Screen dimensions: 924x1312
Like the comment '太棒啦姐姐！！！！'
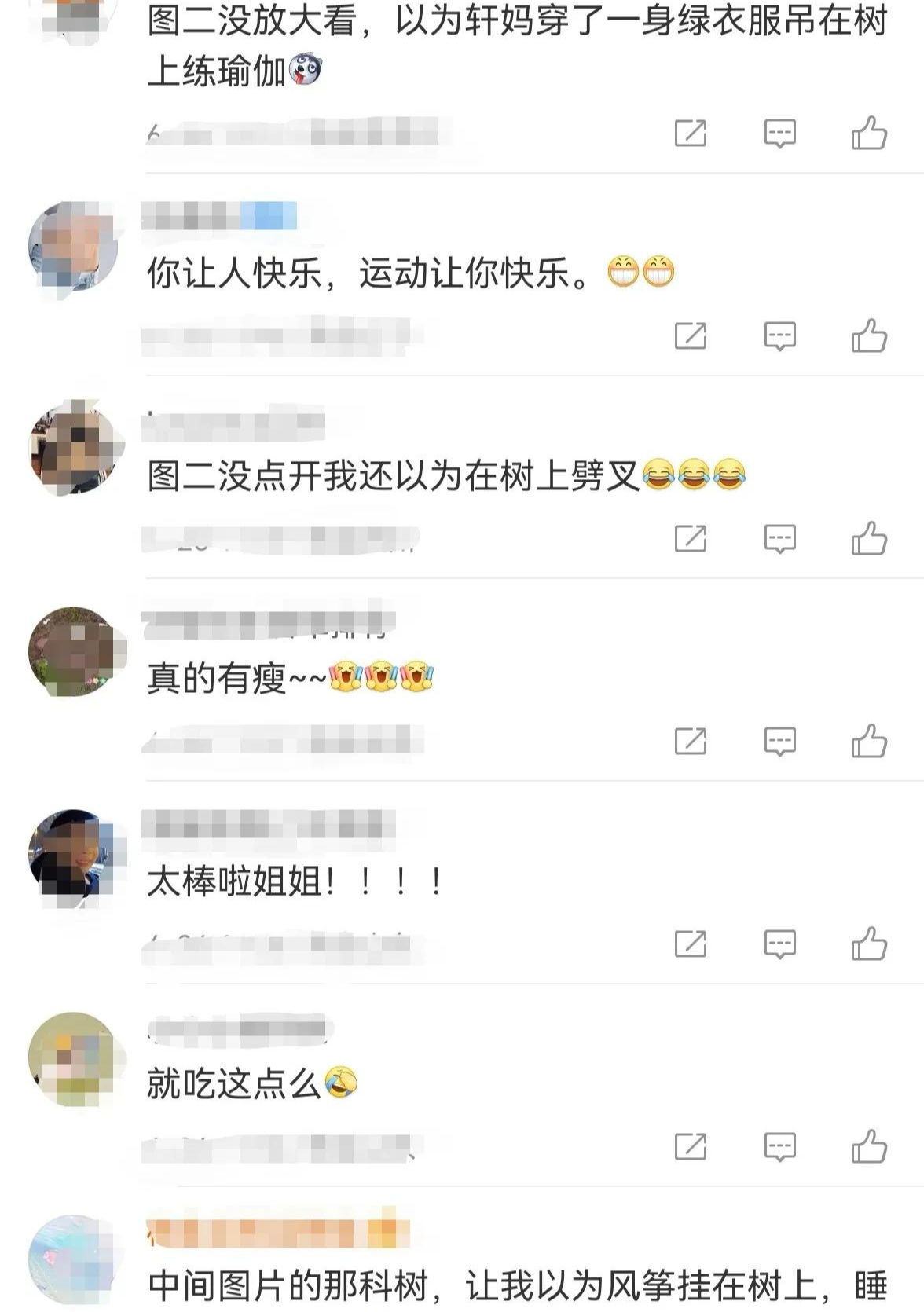pyautogui.click(x=869, y=944)
